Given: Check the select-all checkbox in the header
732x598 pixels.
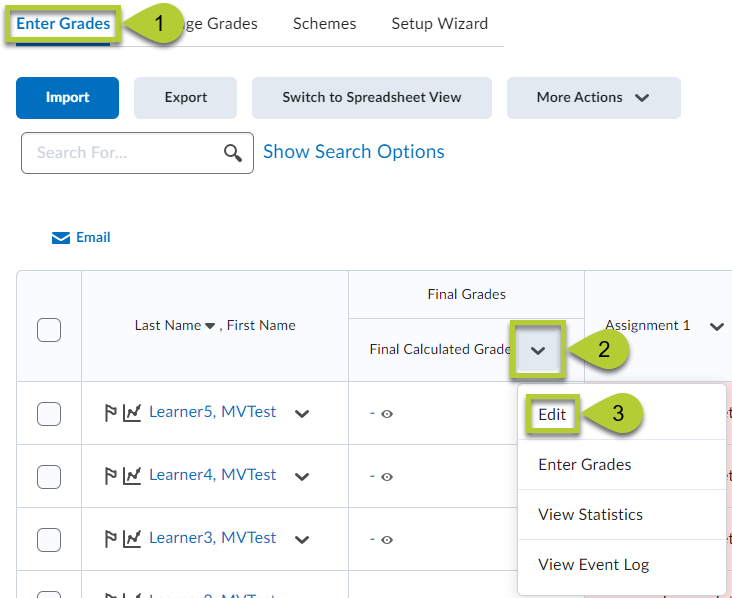Looking at the screenshot, I should 49,330.
